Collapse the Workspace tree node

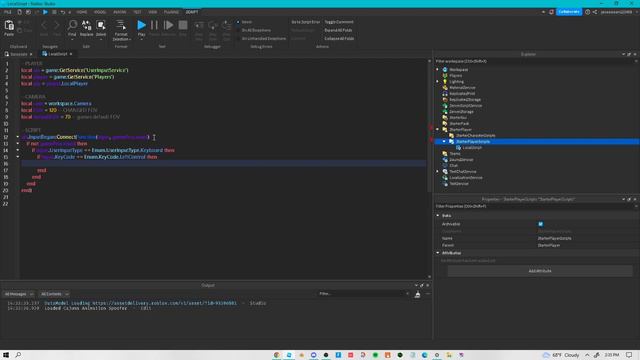tap(438, 70)
